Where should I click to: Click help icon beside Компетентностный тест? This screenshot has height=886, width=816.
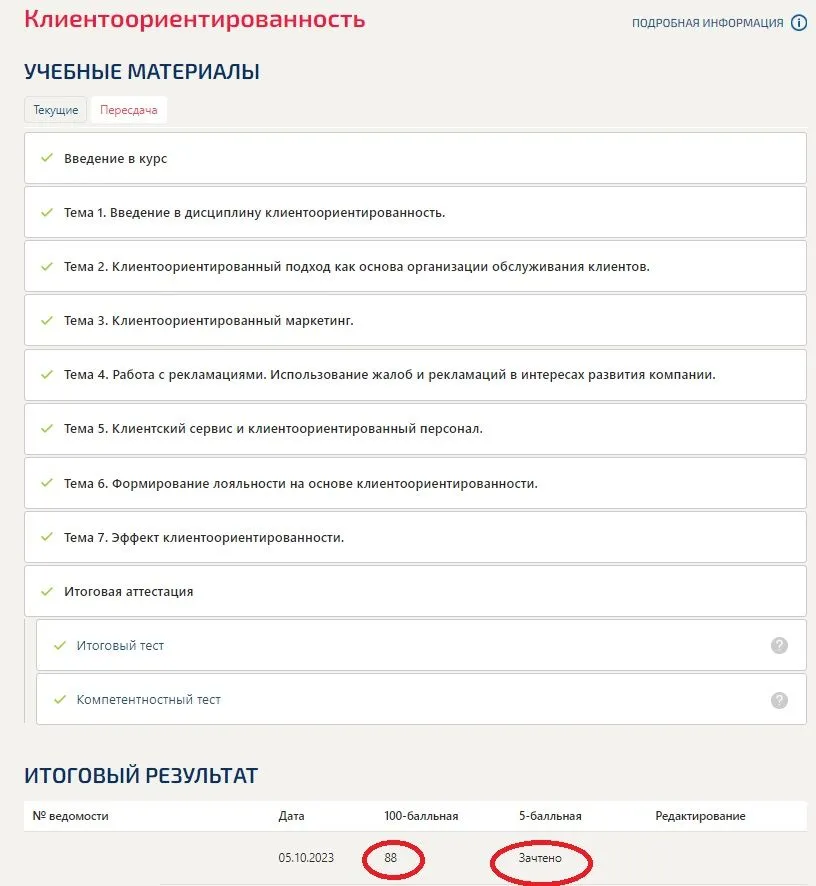[780, 700]
